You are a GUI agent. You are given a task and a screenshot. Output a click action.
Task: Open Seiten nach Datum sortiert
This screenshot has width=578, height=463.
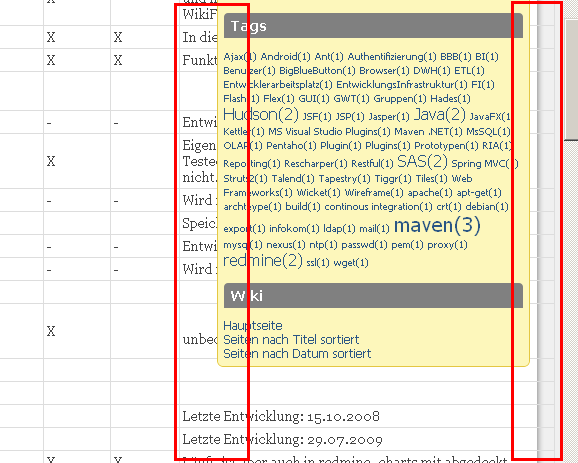[x=297, y=354]
